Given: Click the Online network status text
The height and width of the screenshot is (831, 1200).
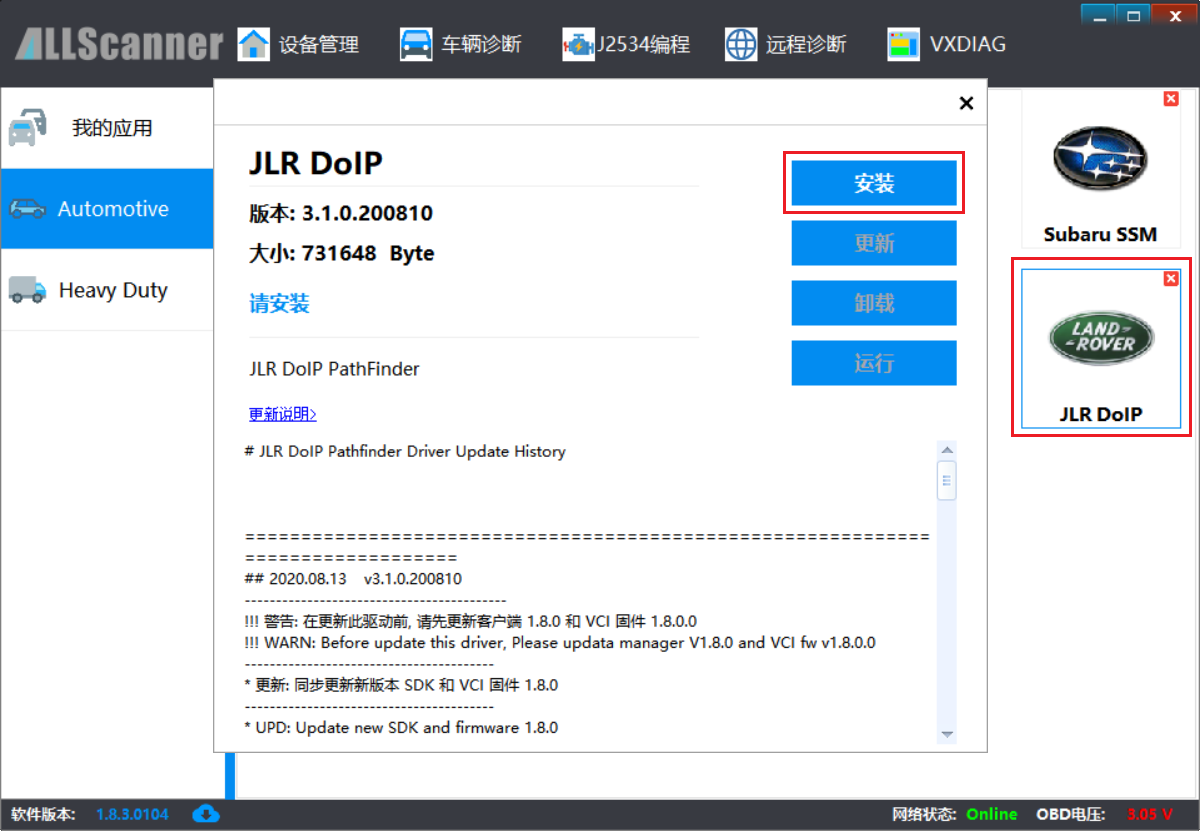Looking at the screenshot, I should 991,814.
